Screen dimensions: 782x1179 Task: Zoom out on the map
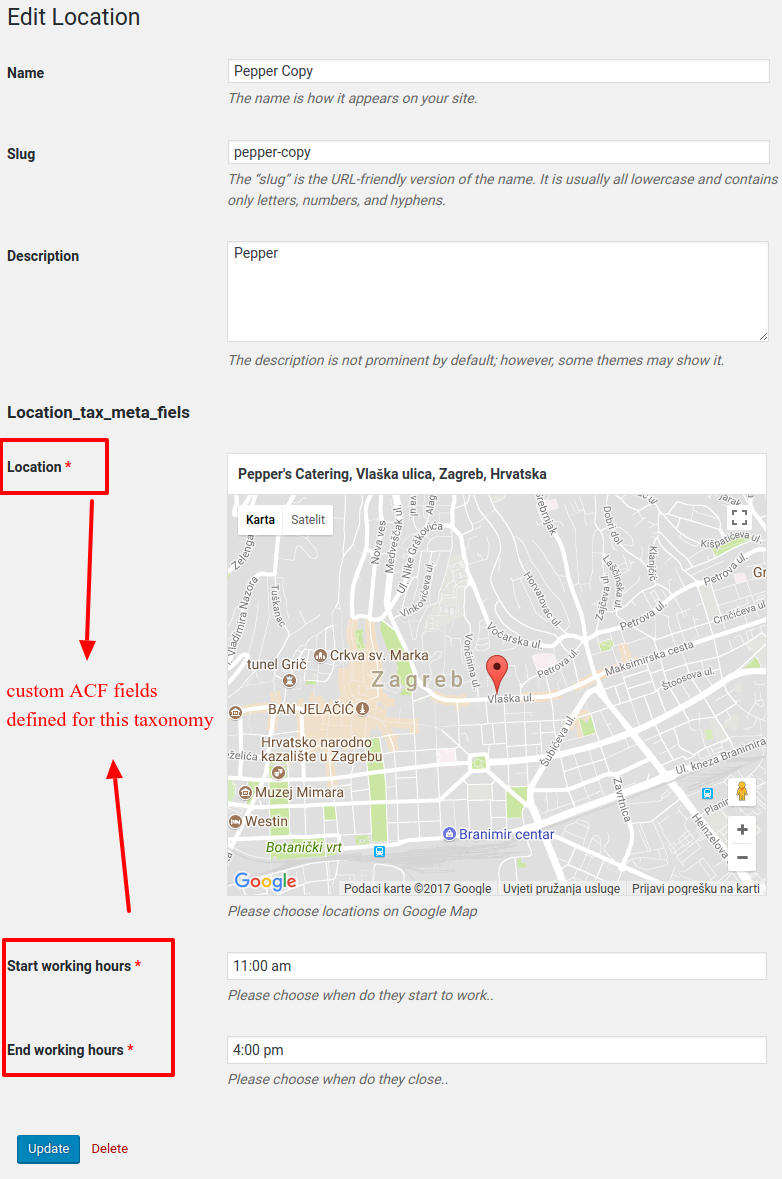pyautogui.click(x=741, y=858)
